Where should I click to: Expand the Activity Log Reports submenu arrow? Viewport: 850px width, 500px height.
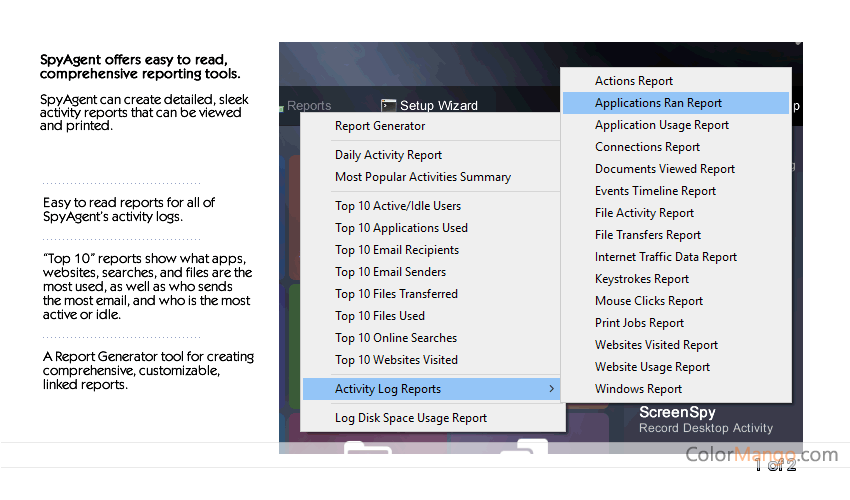point(551,389)
